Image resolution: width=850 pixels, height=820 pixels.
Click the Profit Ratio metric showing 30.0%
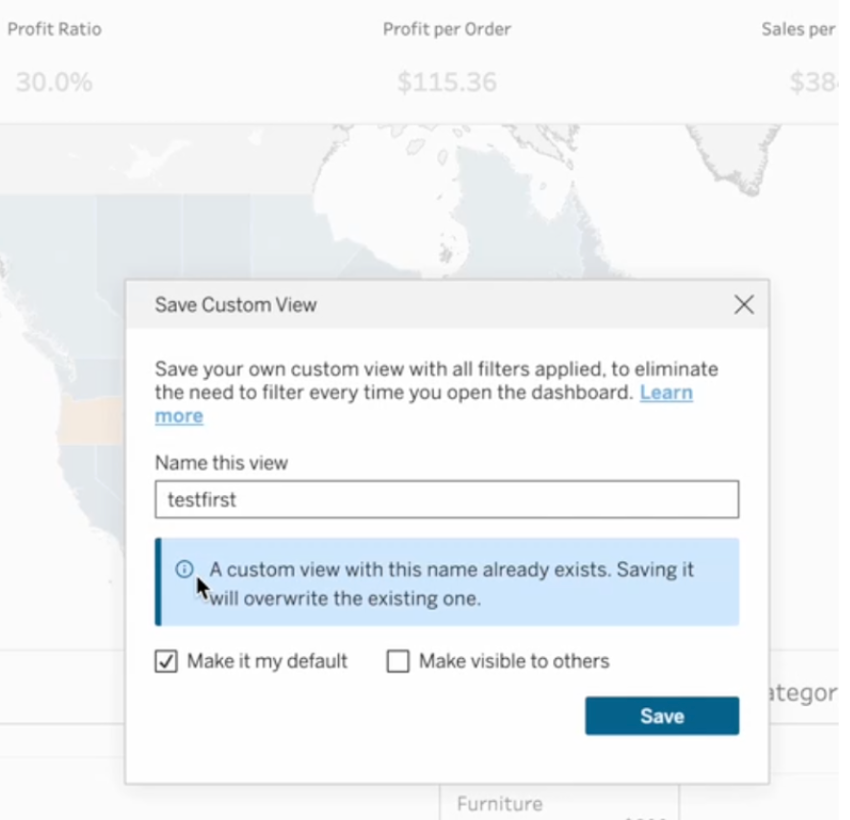(54, 82)
